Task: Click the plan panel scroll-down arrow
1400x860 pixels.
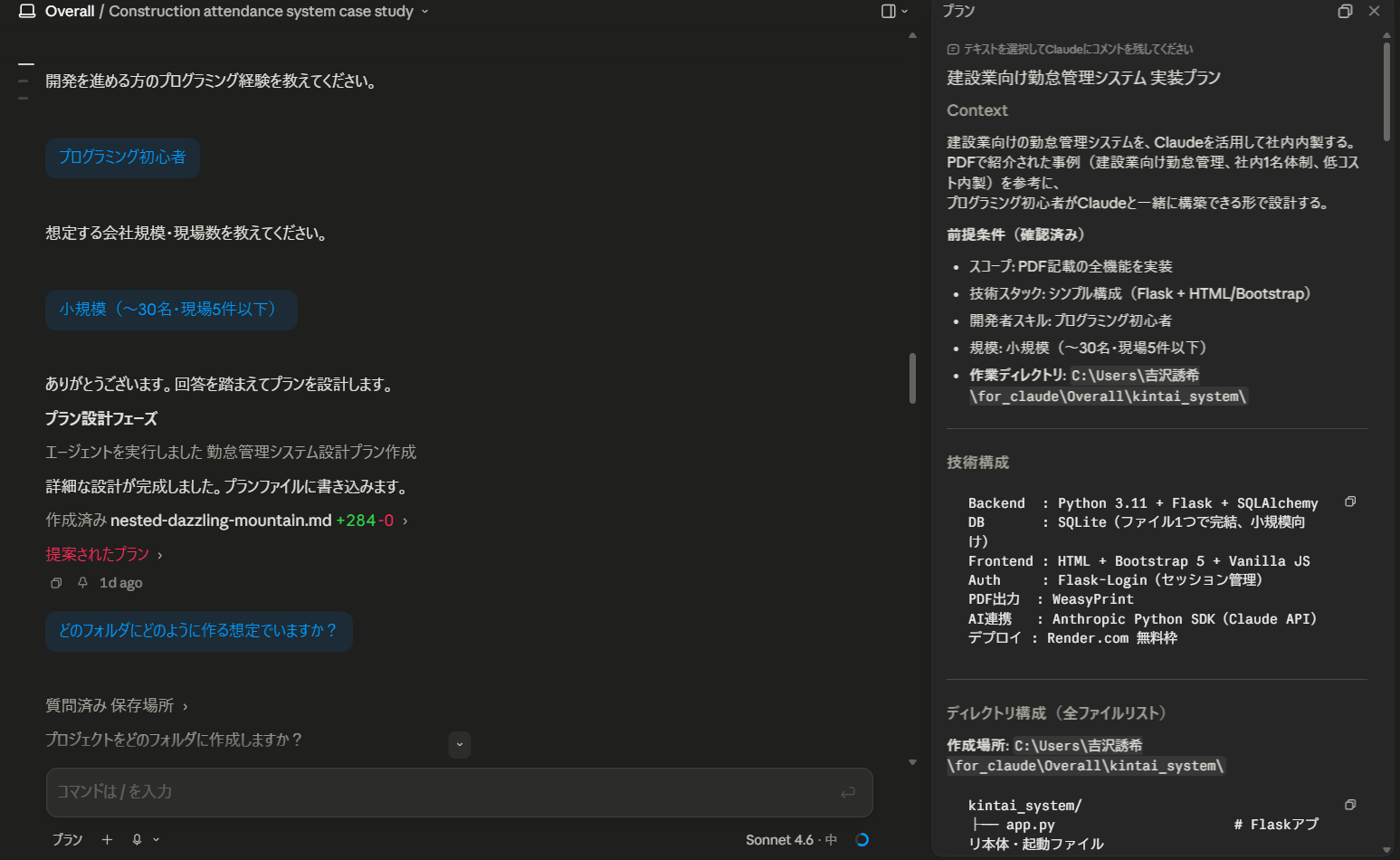Action: point(1386,850)
